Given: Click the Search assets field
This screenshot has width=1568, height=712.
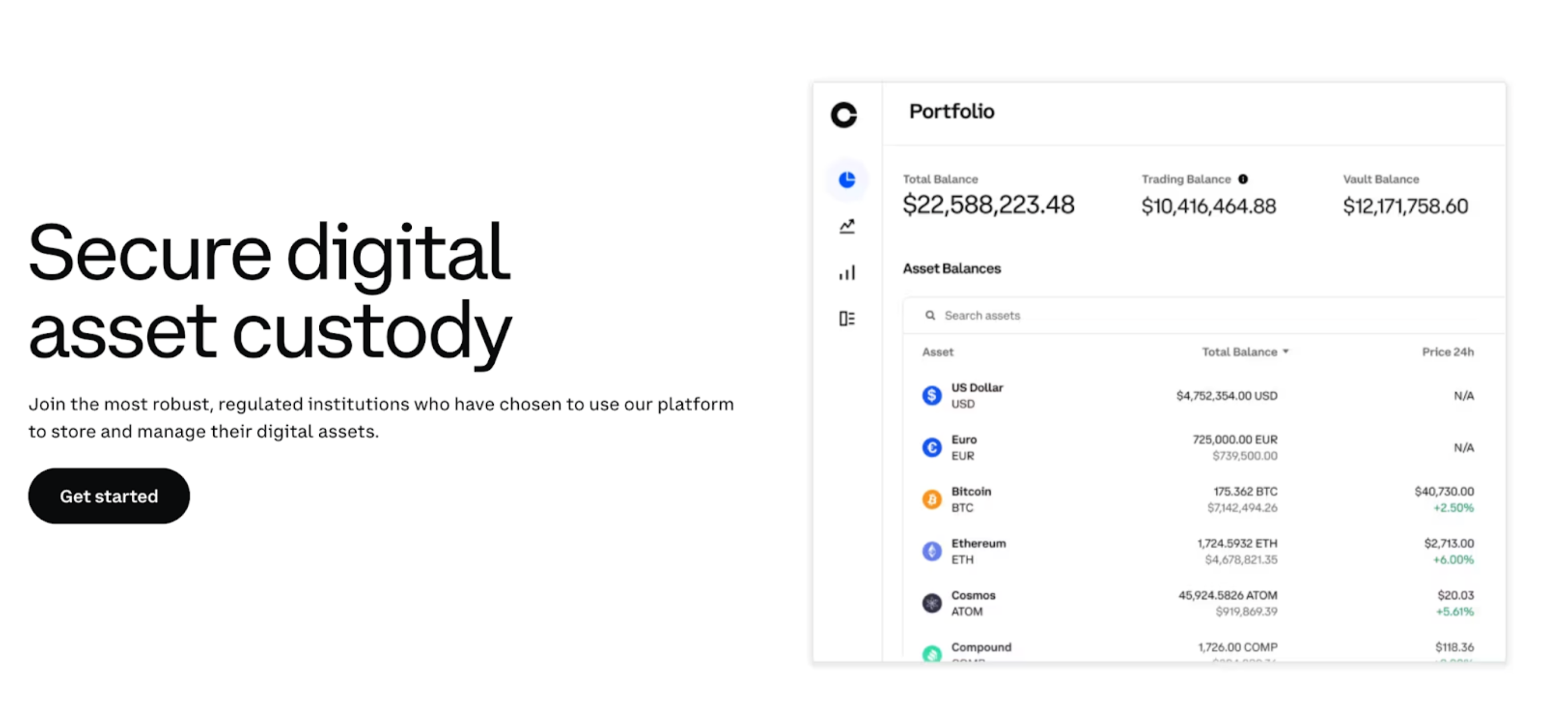Looking at the screenshot, I should (1204, 315).
